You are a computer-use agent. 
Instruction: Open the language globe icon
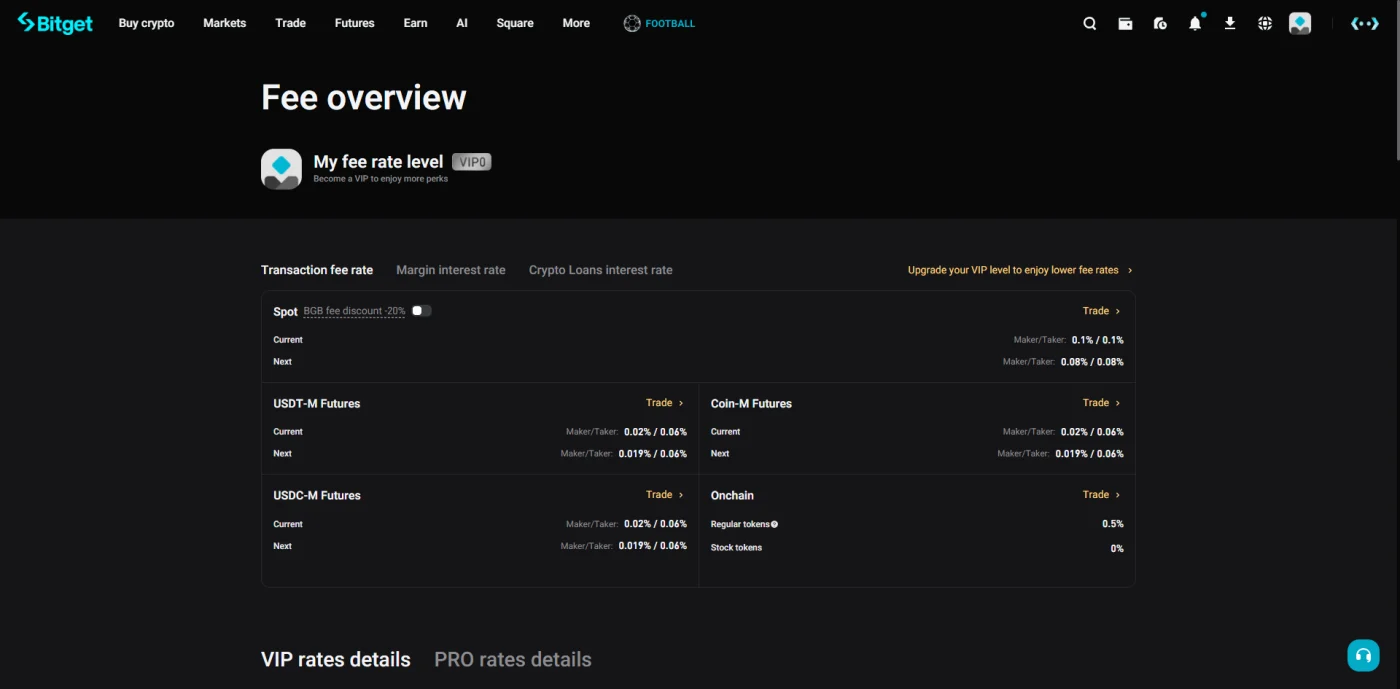[1265, 24]
